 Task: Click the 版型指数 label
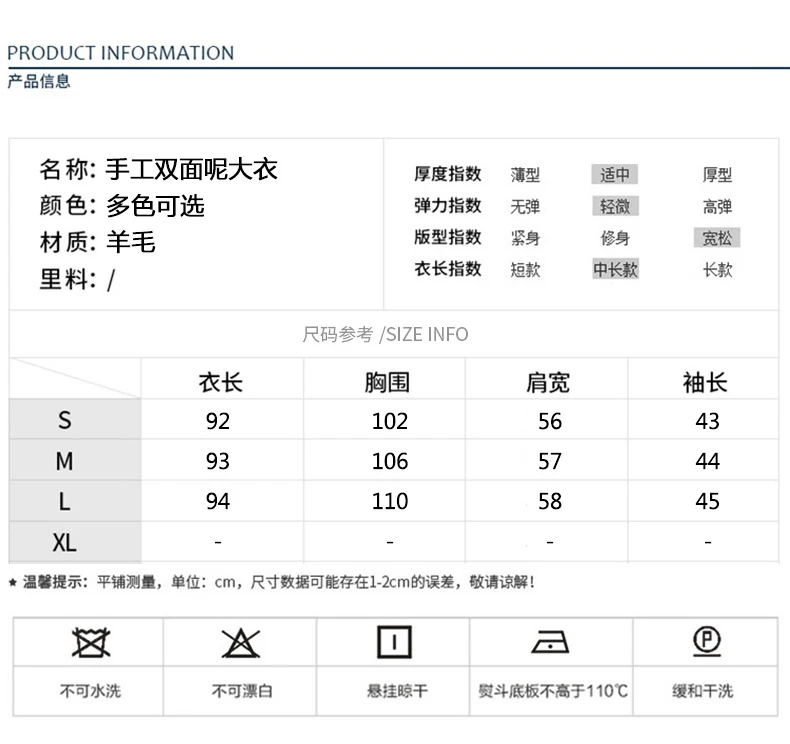(x=447, y=237)
